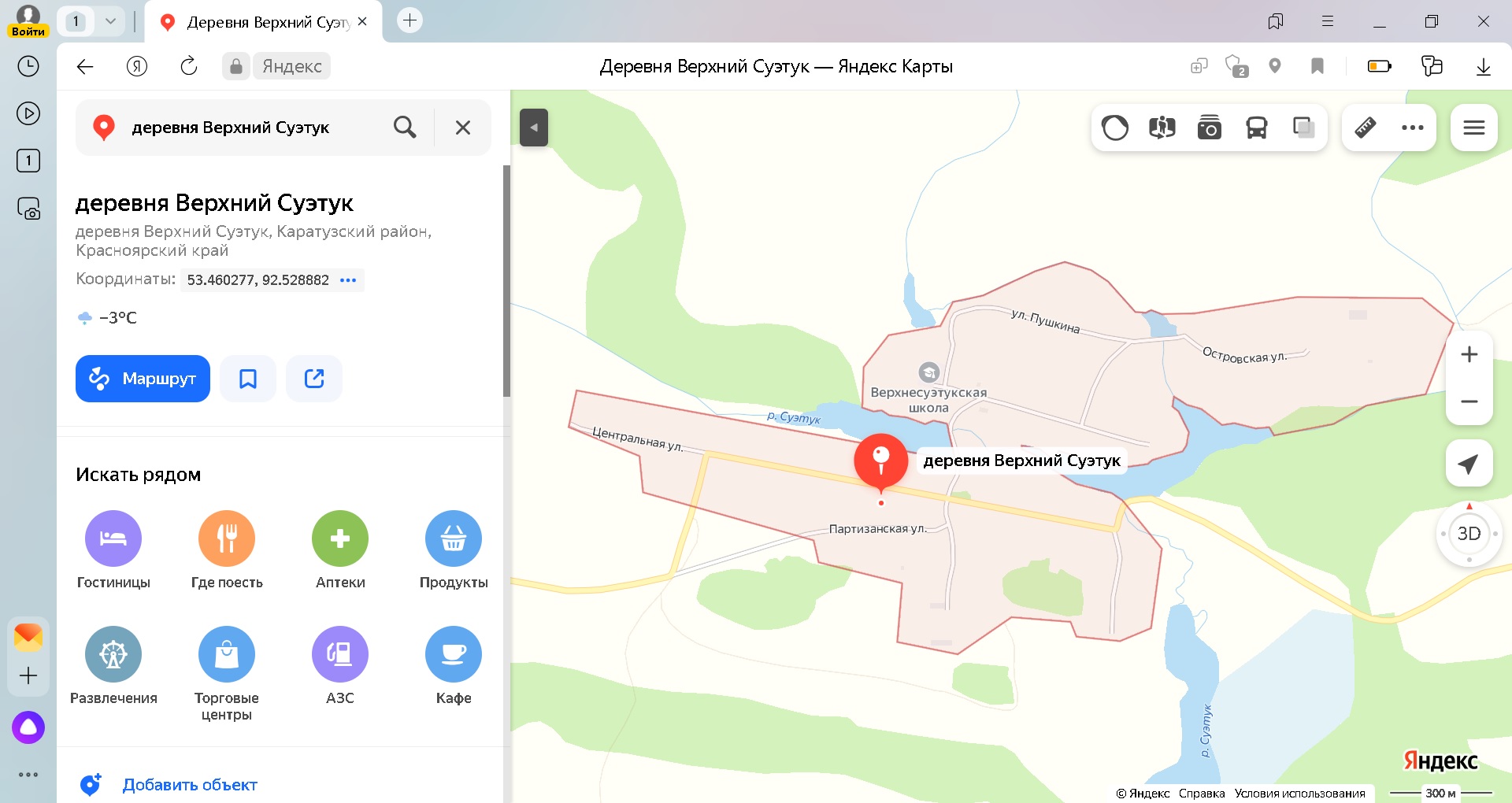Open the weather −3°C info

coord(107,318)
